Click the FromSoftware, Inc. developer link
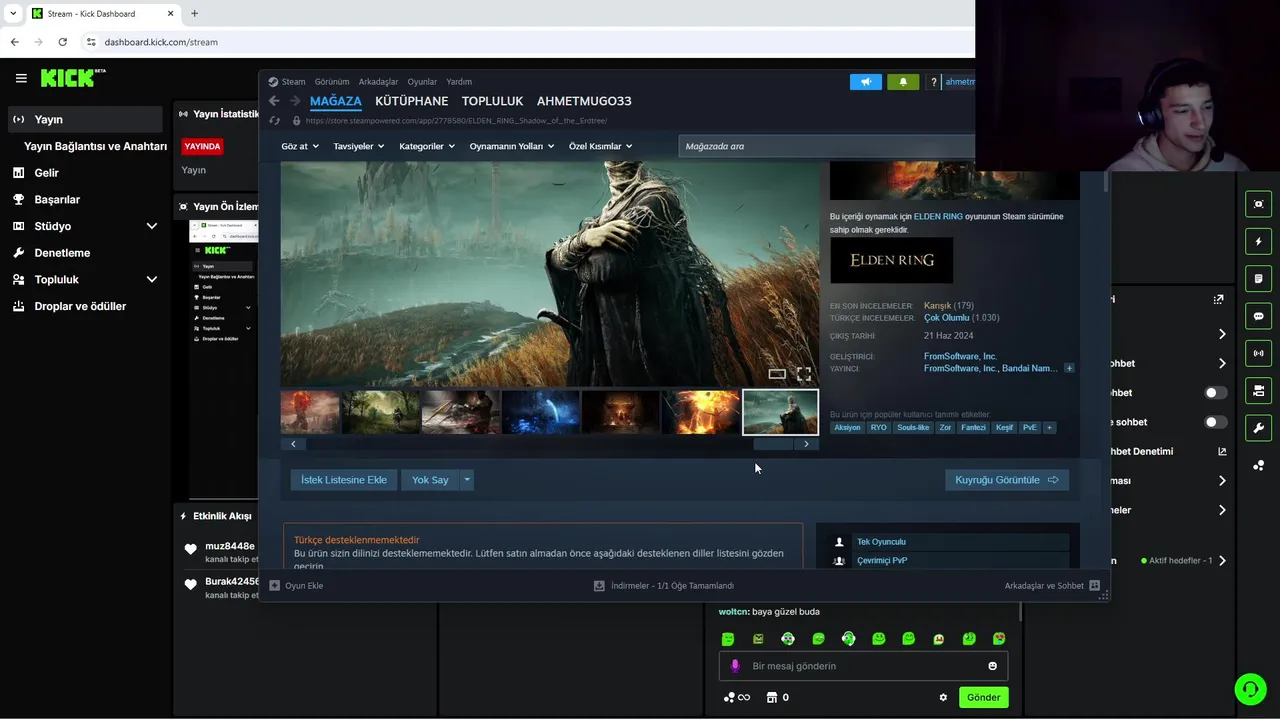Viewport: 1280px width, 720px height. pos(960,356)
